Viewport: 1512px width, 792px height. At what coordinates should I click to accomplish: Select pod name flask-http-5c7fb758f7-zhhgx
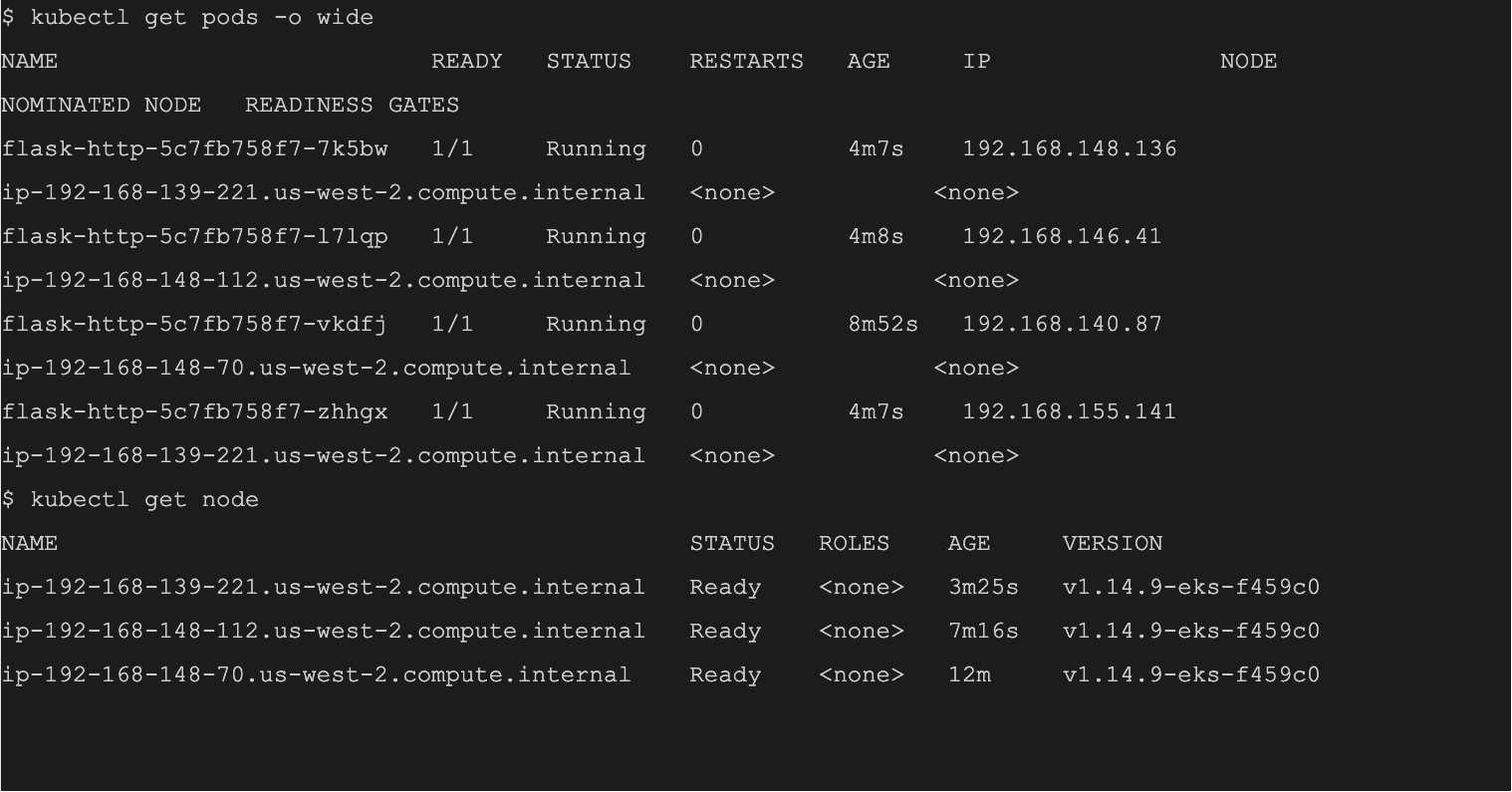pyautogui.click(x=195, y=412)
